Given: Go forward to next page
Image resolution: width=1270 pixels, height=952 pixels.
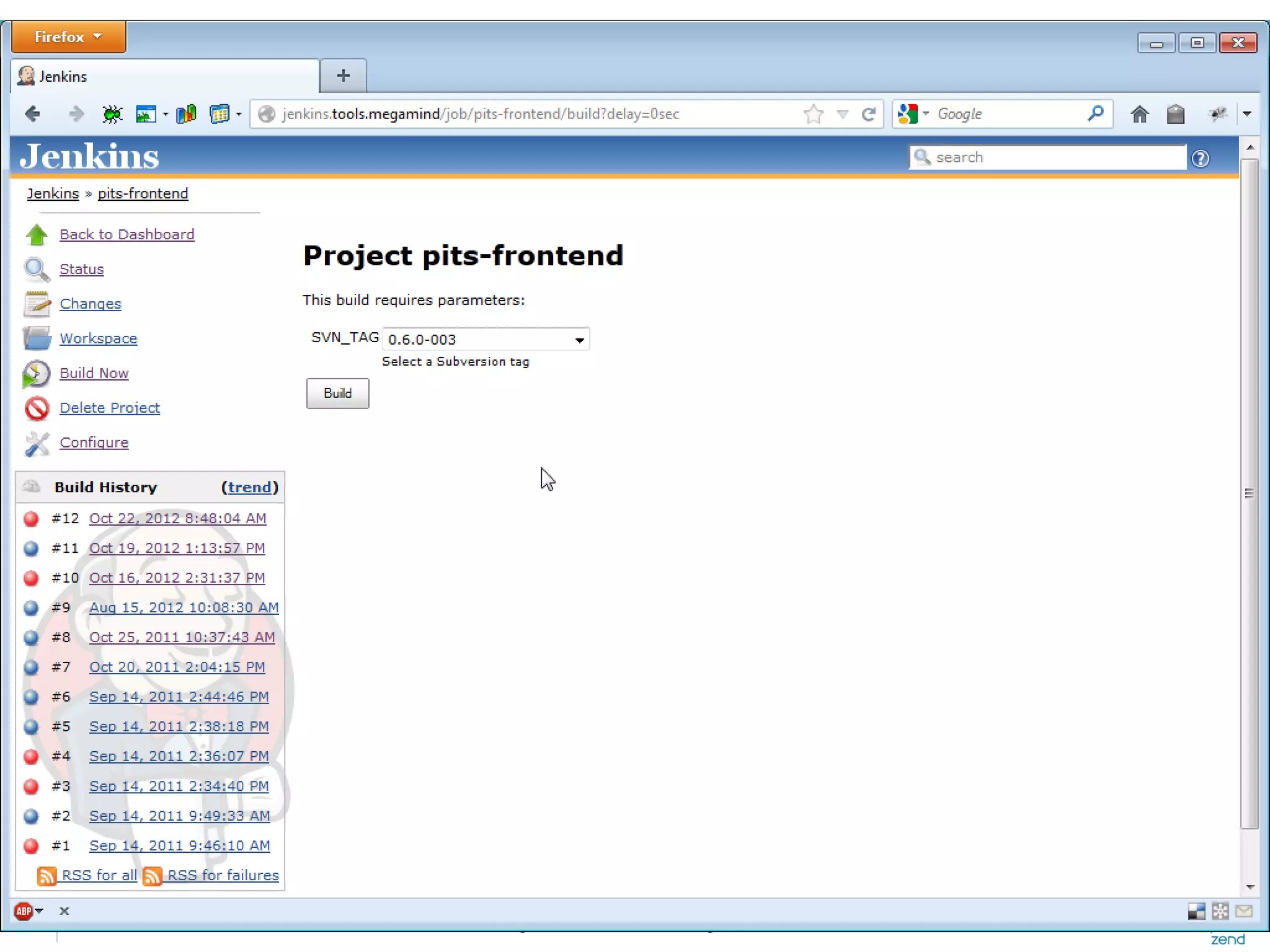Looking at the screenshot, I should (x=76, y=114).
